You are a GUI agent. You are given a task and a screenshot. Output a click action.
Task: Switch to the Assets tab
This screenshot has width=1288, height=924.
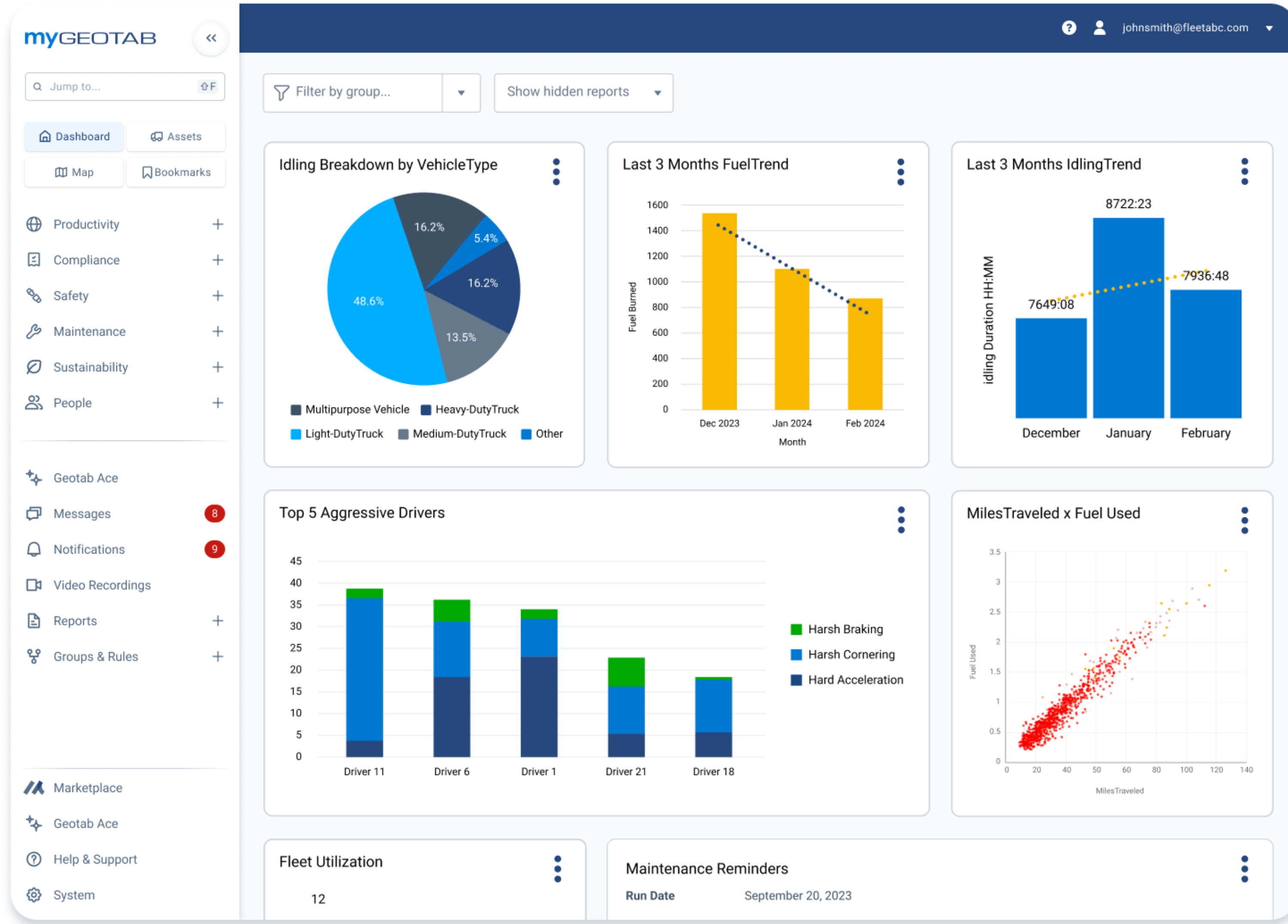coord(176,137)
